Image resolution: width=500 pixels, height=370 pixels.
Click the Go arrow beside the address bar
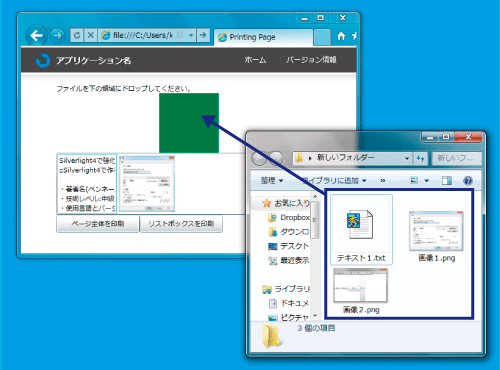(x=203, y=35)
